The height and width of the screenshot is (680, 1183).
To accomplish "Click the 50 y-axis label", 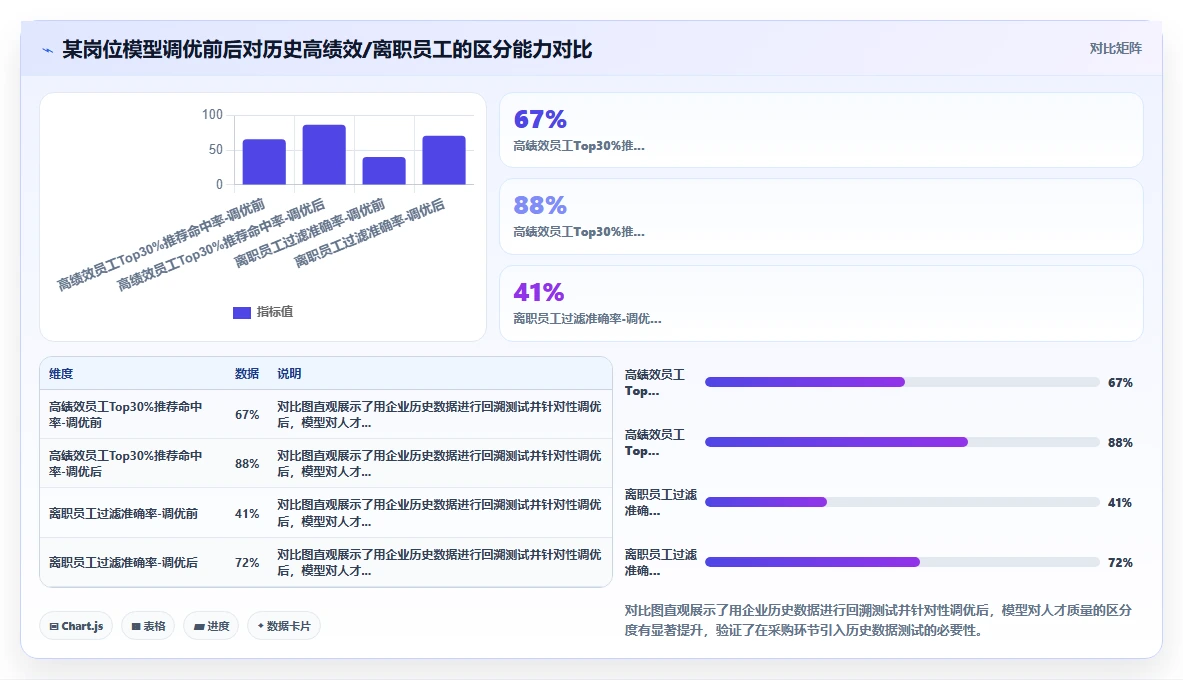I will click(216, 149).
